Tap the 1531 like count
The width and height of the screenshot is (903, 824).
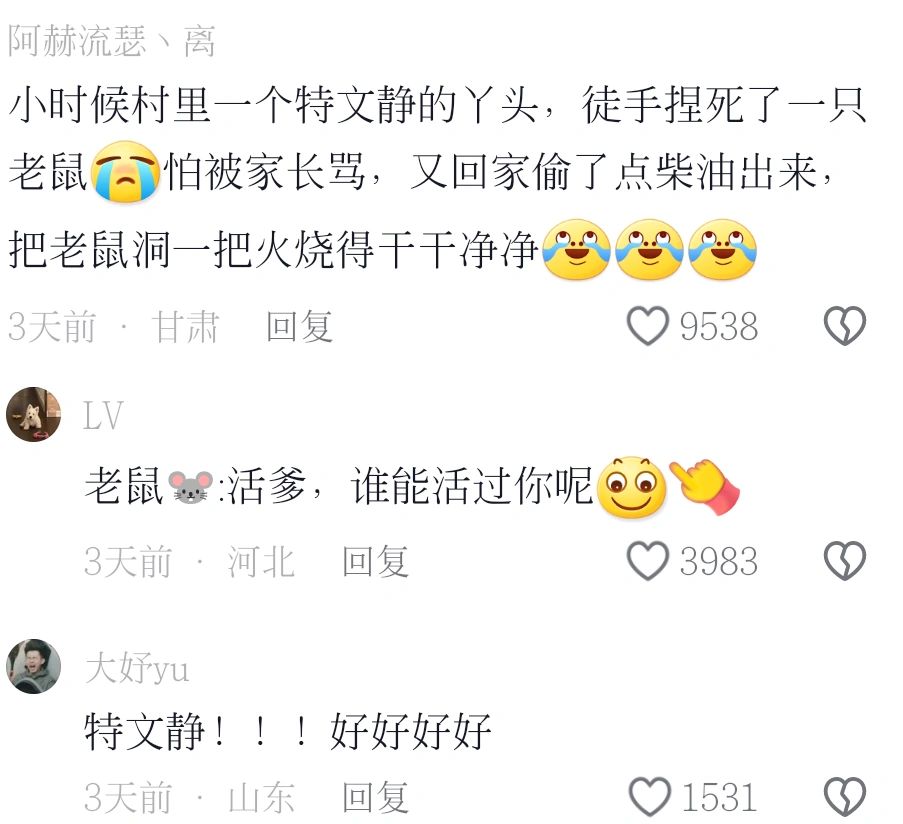tap(719, 798)
